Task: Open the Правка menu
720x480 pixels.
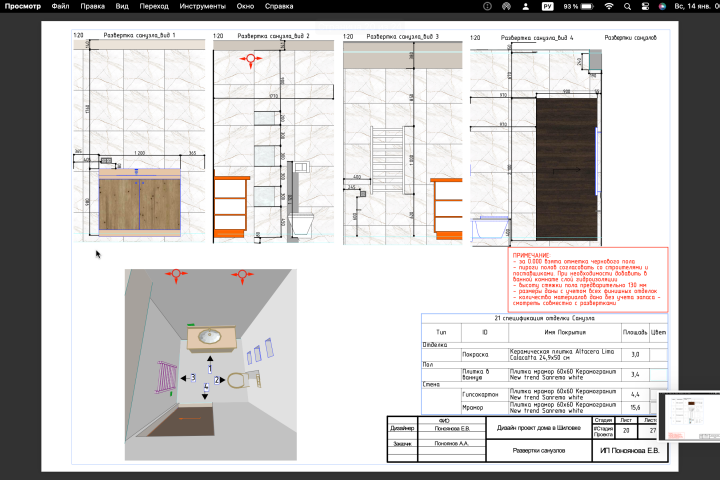Action: coord(92,6)
